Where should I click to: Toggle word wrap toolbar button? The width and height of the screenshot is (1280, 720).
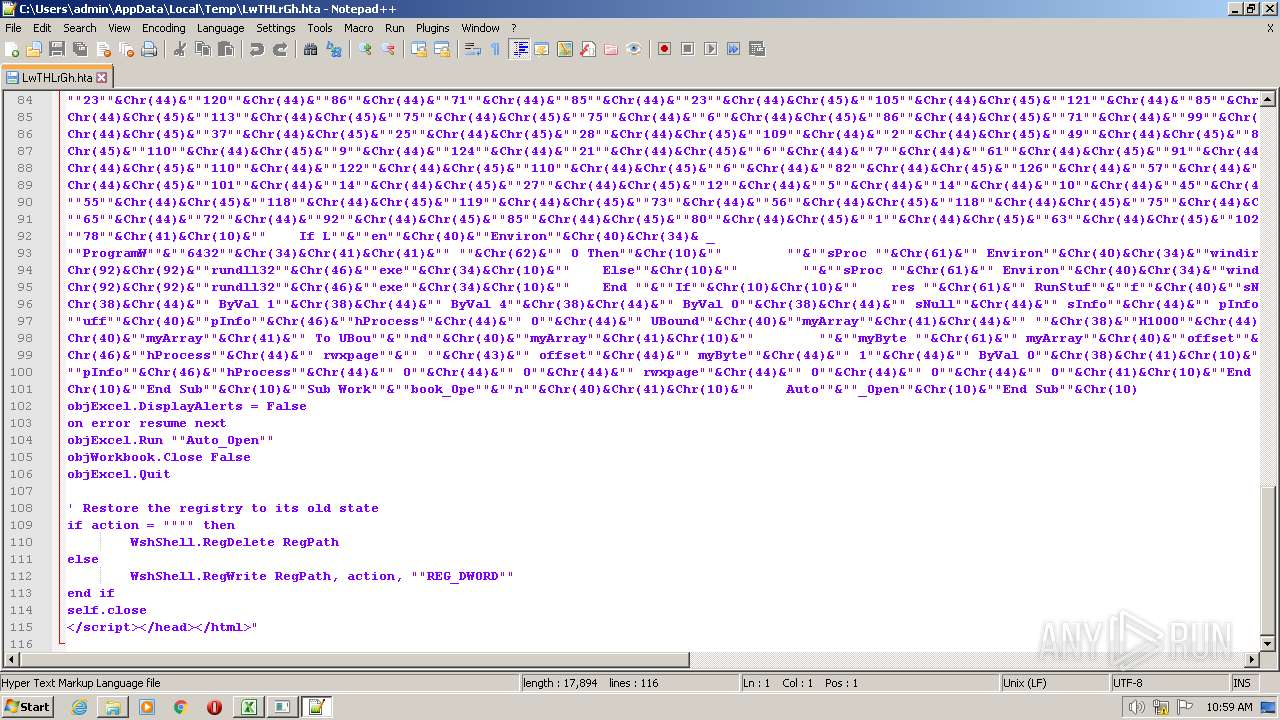pos(473,49)
